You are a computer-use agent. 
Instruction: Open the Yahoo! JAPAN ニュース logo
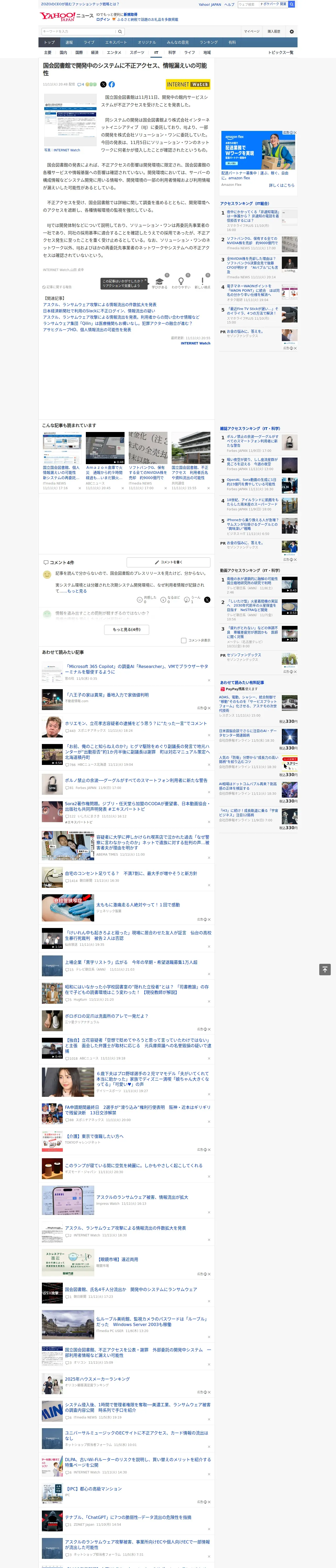tap(66, 16)
